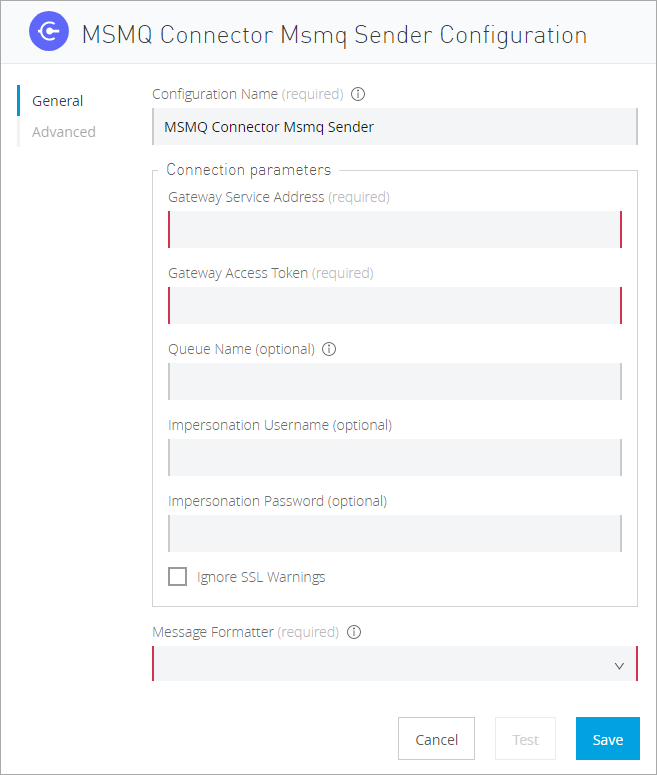The height and width of the screenshot is (775, 657).
Task: Click the MSMQ connector logo icon
Action: click(x=48, y=33)
